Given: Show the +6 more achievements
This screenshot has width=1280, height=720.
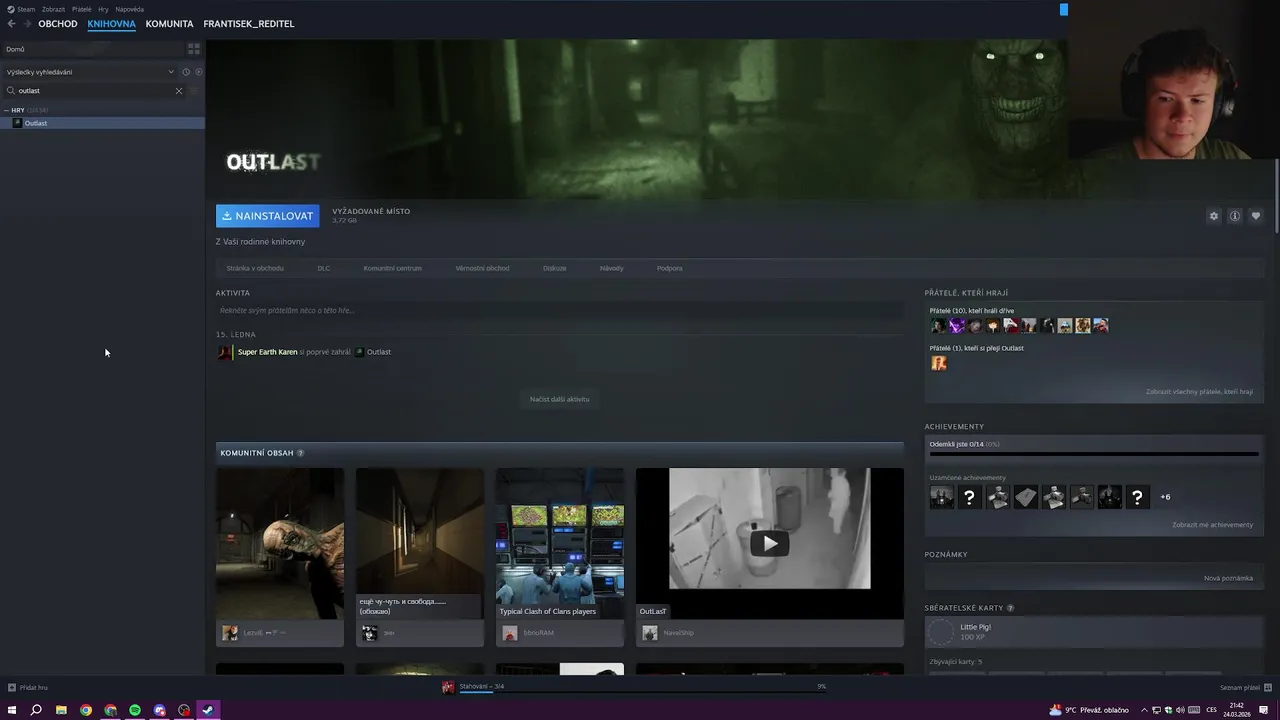Looking at the screenshot, I should click(x=1165, y=497).
